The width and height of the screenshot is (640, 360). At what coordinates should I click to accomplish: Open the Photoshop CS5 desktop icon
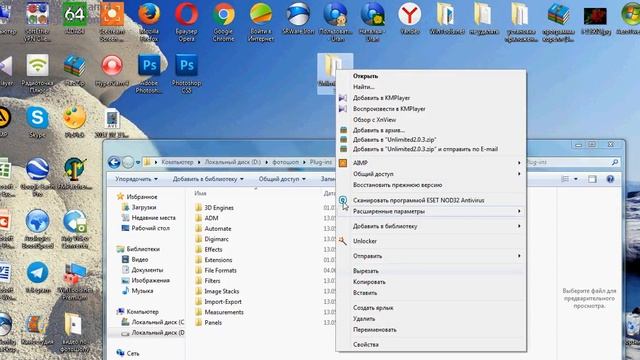click(187, 73)
